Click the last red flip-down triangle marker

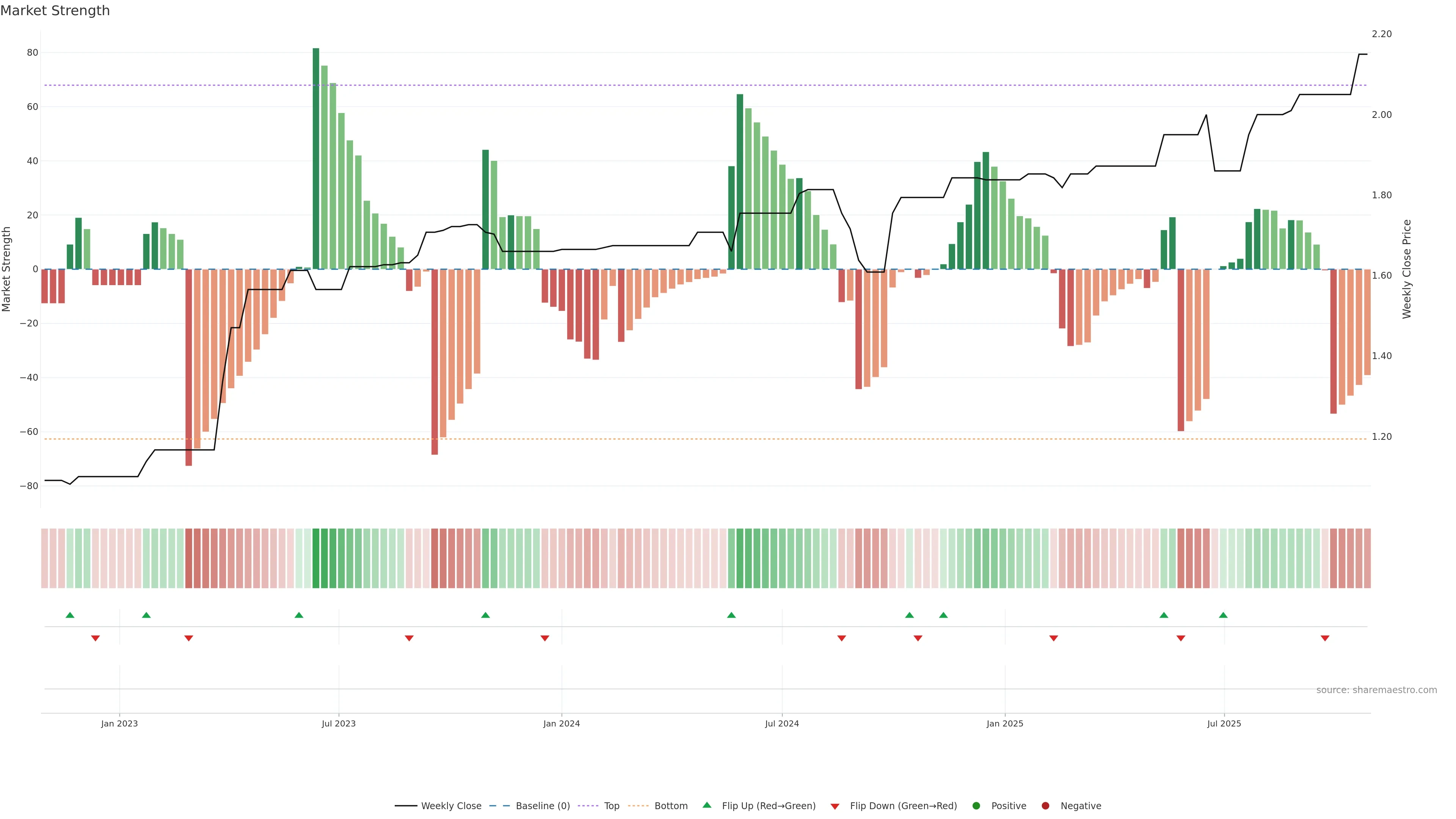click(1325, 638)
